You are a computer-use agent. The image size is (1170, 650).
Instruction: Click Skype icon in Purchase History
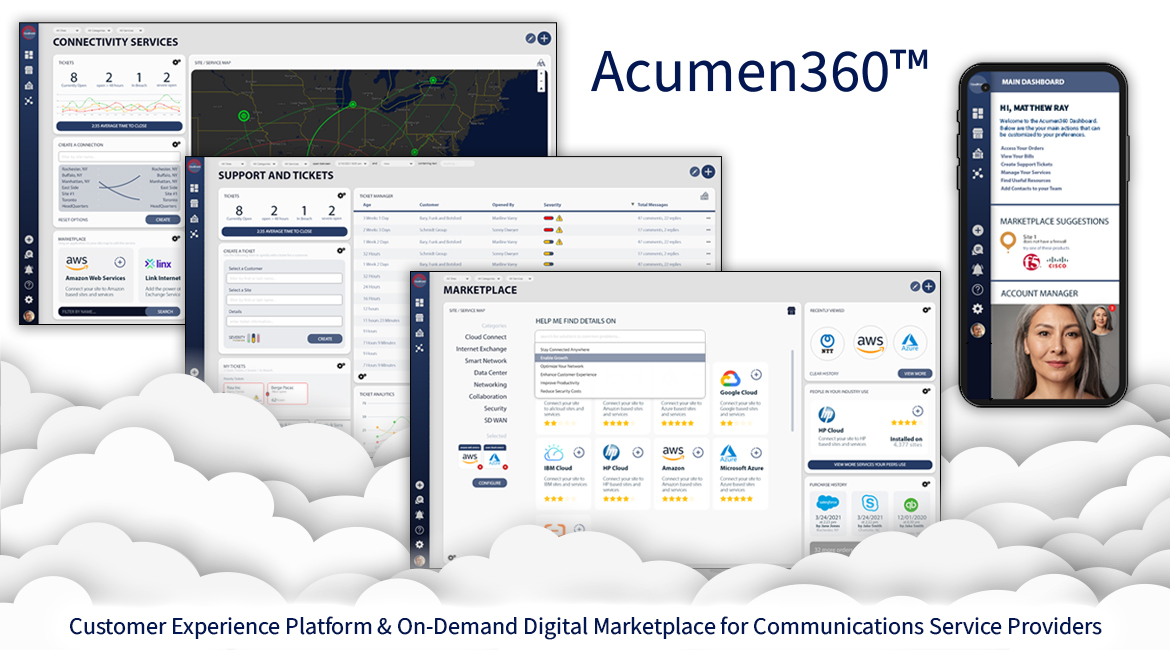pos(869,503)
